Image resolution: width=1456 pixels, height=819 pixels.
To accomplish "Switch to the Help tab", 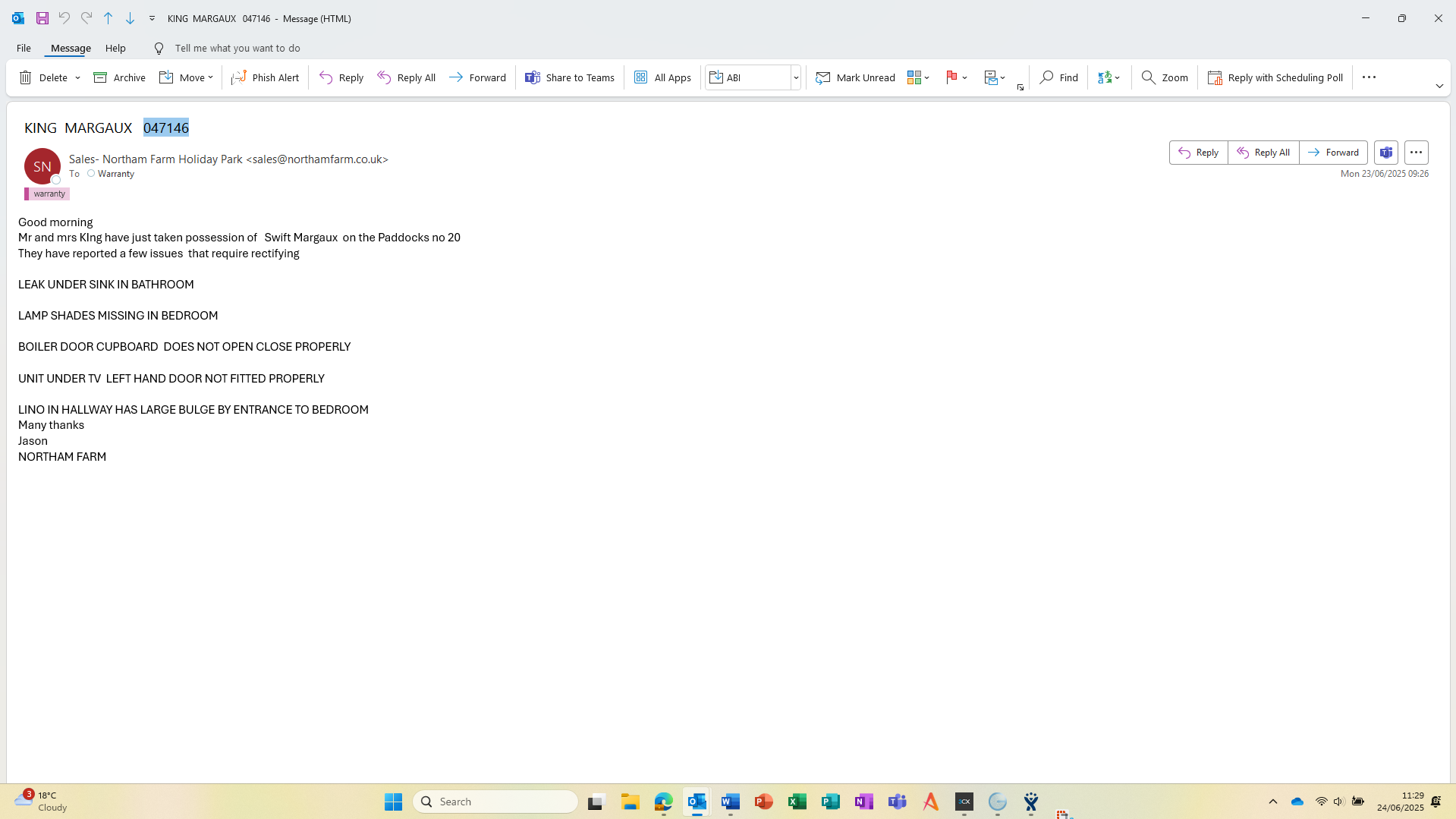I will point(115,48).
